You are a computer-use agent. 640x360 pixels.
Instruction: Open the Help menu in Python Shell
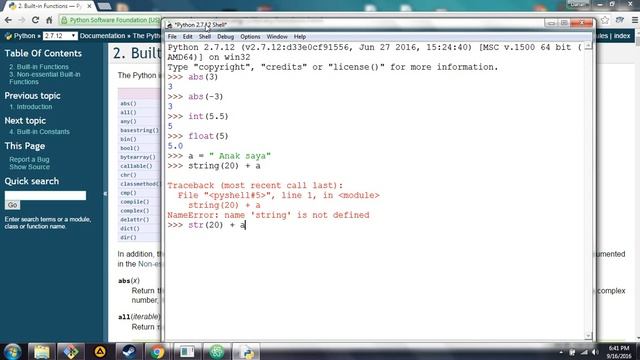tap(300, 37)
